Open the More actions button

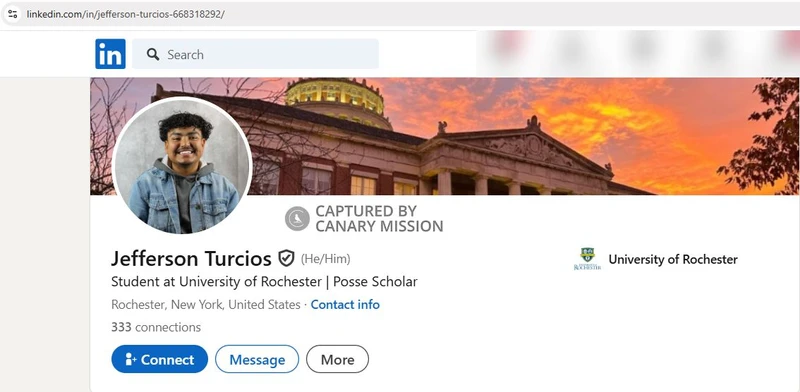(337, 359)
